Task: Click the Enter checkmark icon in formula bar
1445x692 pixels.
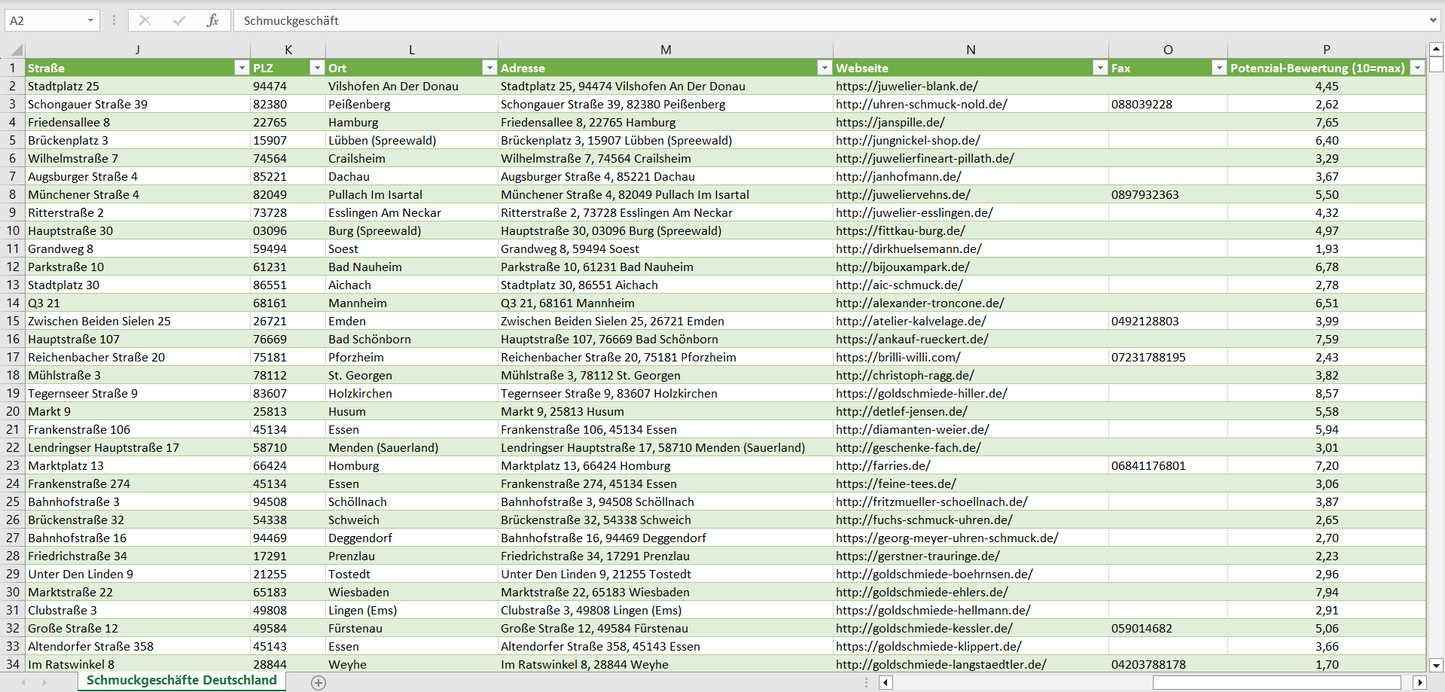Action: pos(179,20)
